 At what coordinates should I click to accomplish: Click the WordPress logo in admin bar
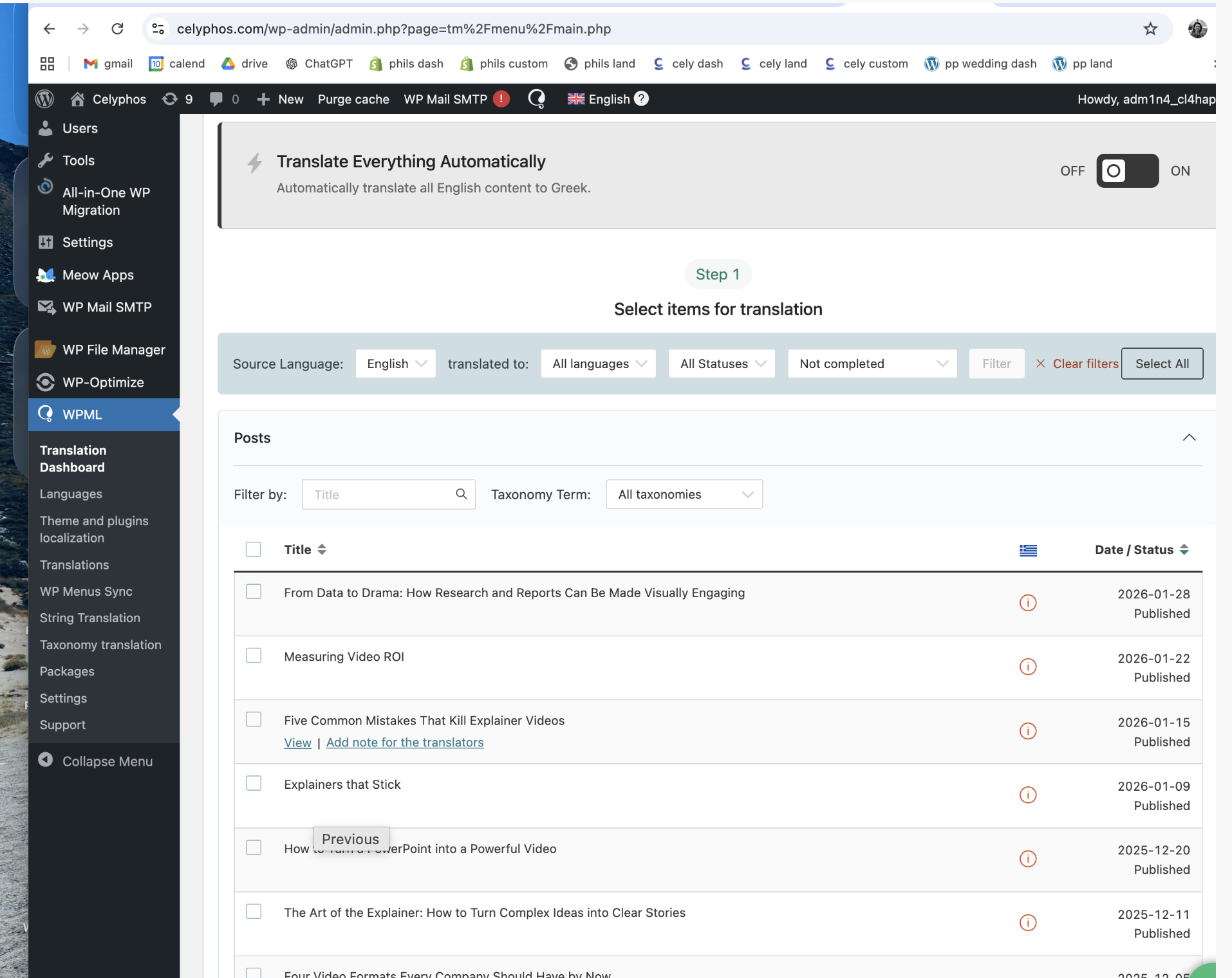pyautogui.click(x=44, y=99)
